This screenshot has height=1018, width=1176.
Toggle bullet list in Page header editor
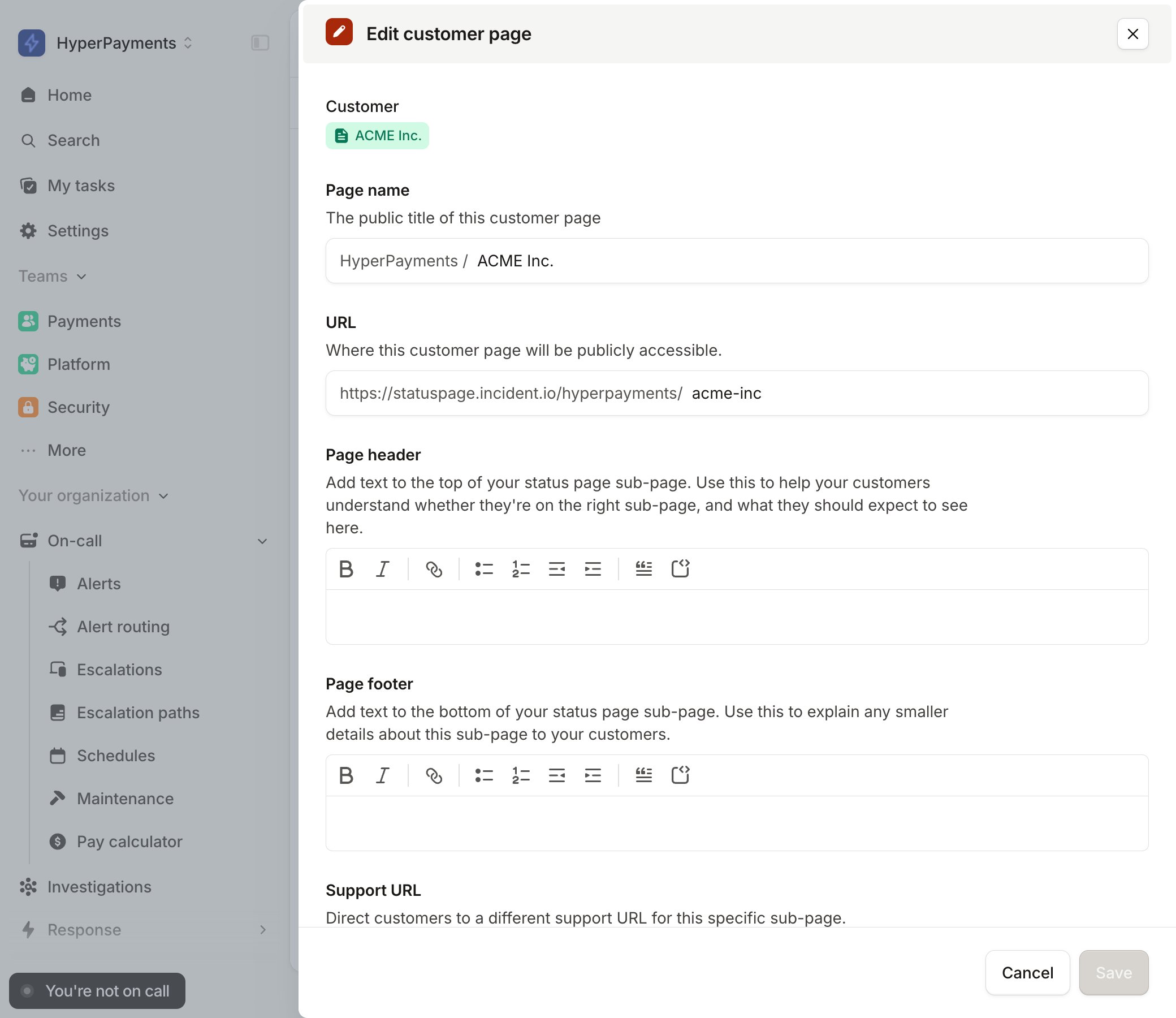pos(484,568)
